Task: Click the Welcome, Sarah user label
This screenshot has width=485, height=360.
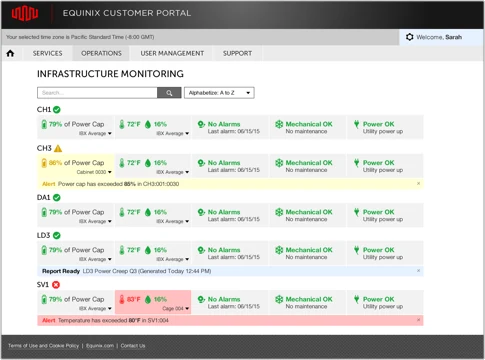Action: pyautogui.click(x=439, y=37)
